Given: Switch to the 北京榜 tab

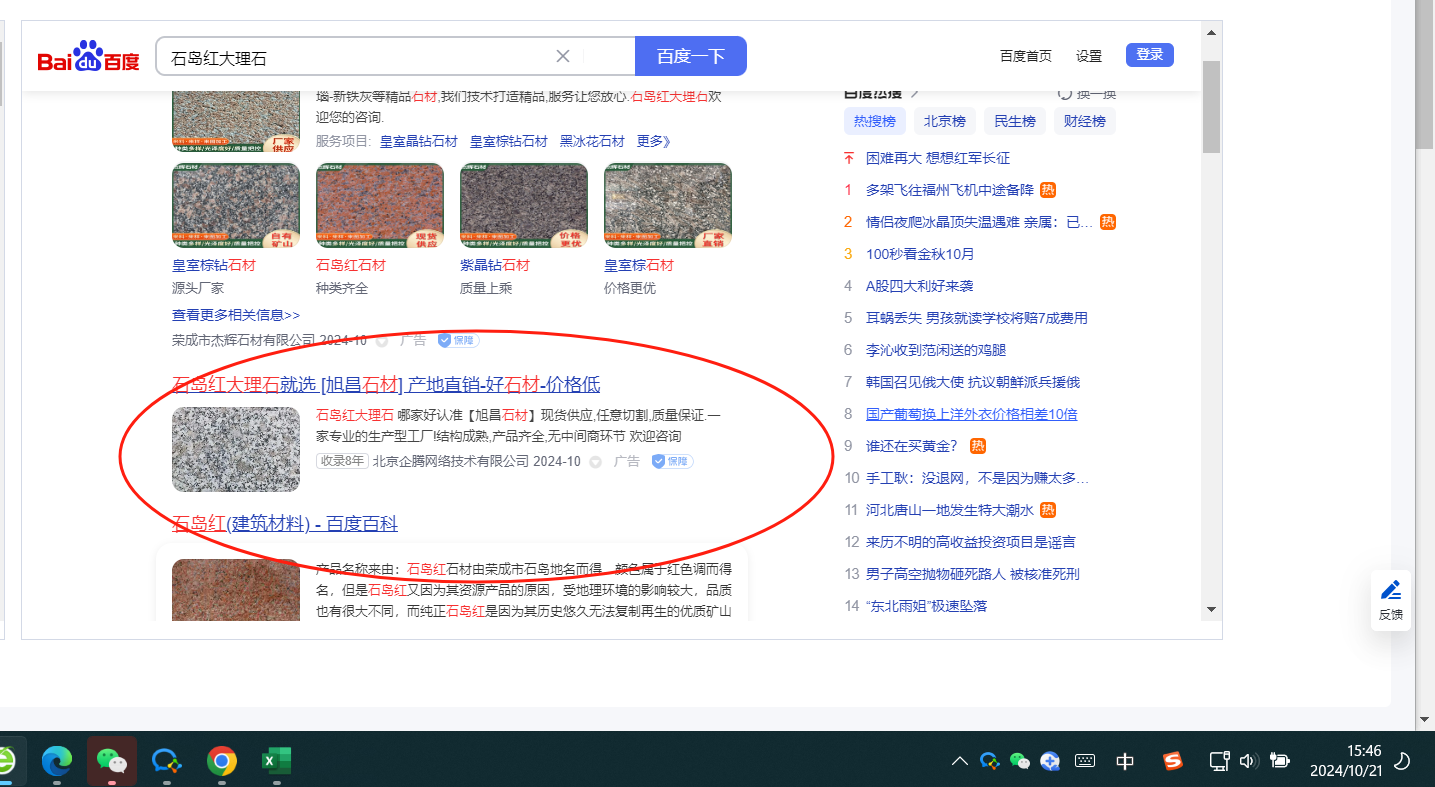Looking at the screenshot, I should click(944, 122).
